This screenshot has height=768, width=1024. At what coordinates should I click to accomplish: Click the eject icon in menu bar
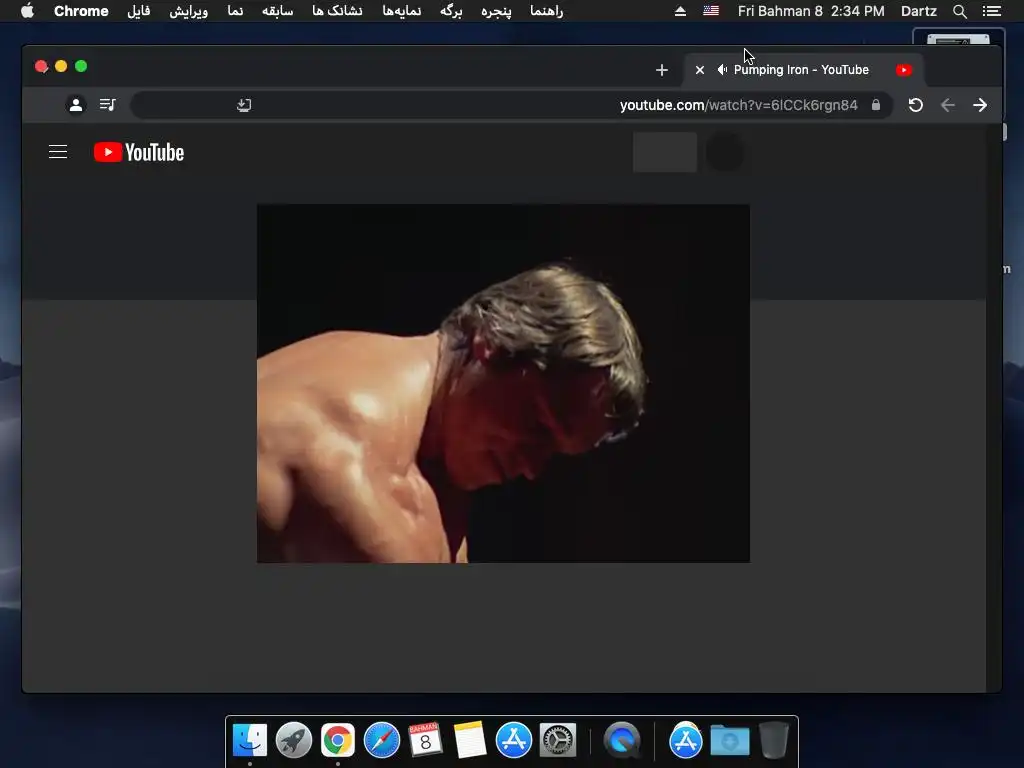click(x=680, y=11)
